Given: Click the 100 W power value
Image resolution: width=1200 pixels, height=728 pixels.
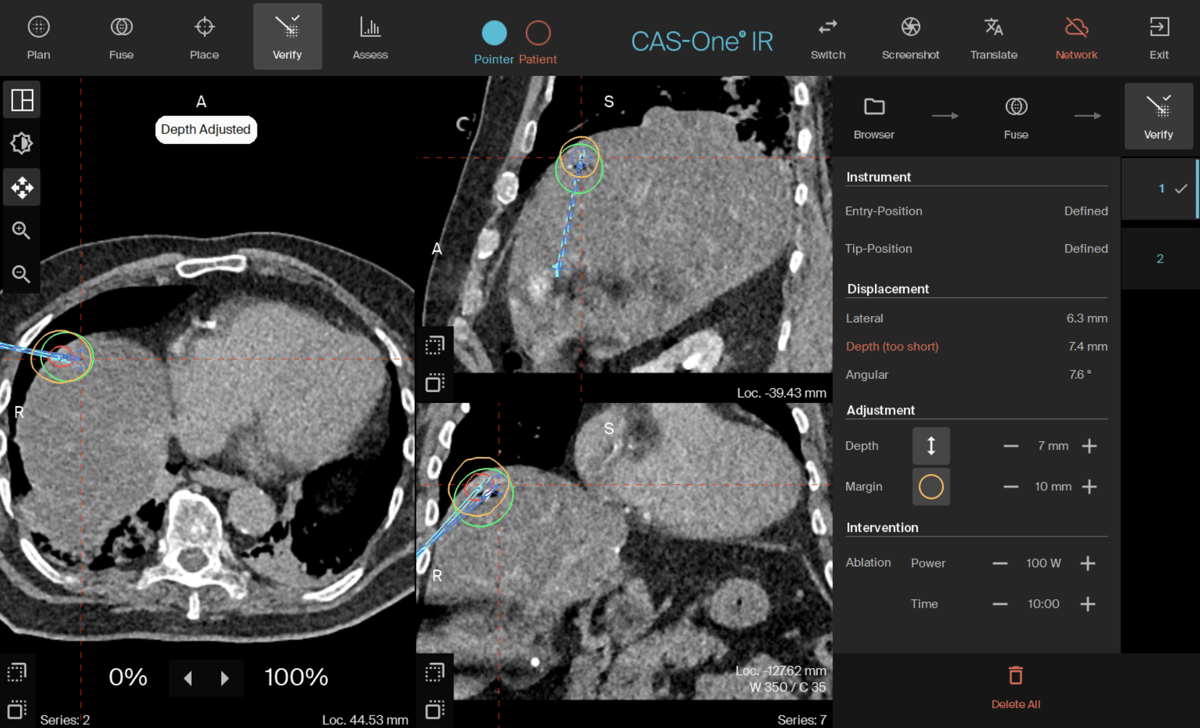Looking at the screenshot, I should 1044,564.
